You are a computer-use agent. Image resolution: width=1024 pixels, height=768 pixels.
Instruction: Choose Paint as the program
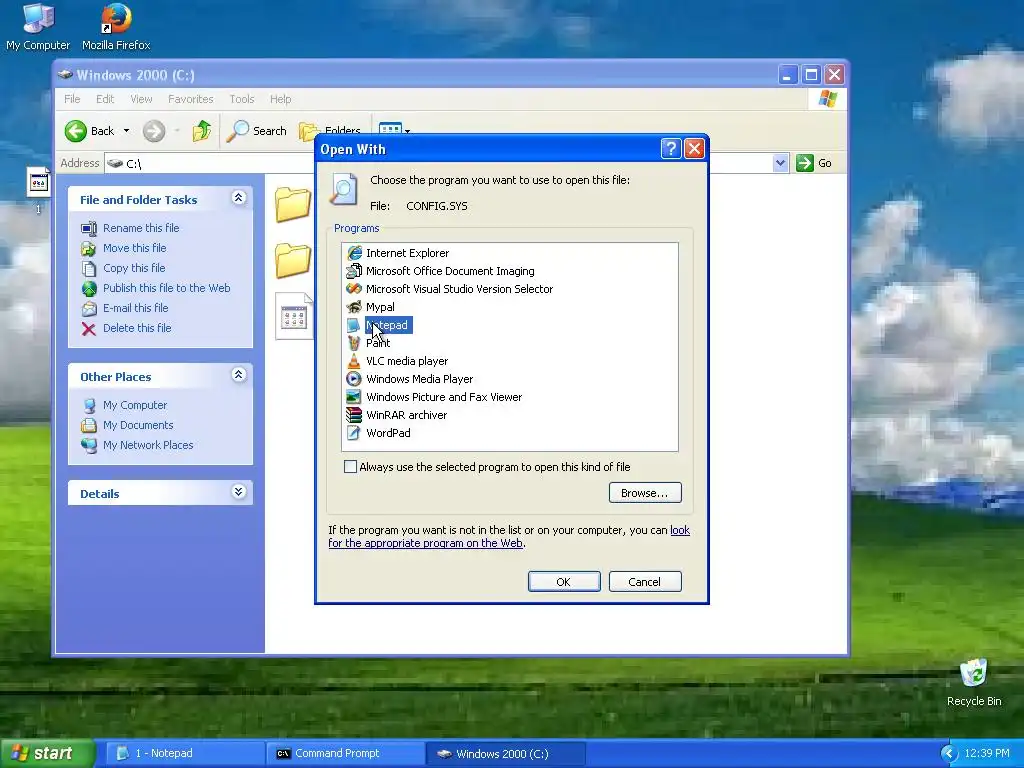pos(368,343)
